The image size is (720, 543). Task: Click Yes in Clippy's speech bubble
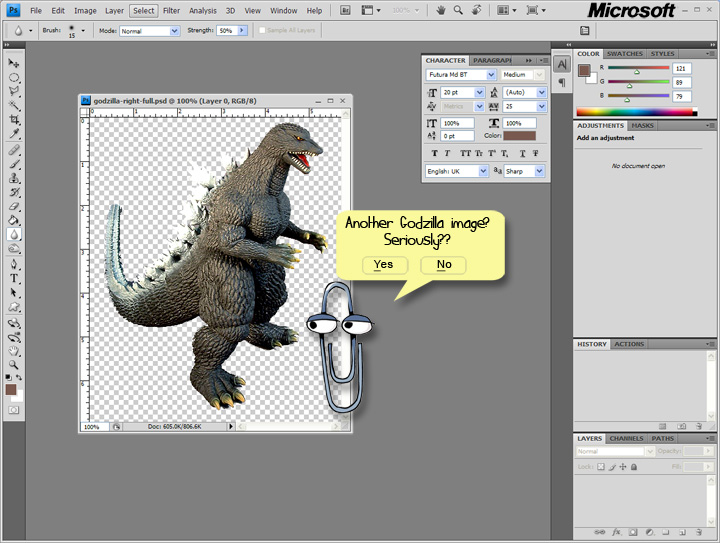pos(384,265)
